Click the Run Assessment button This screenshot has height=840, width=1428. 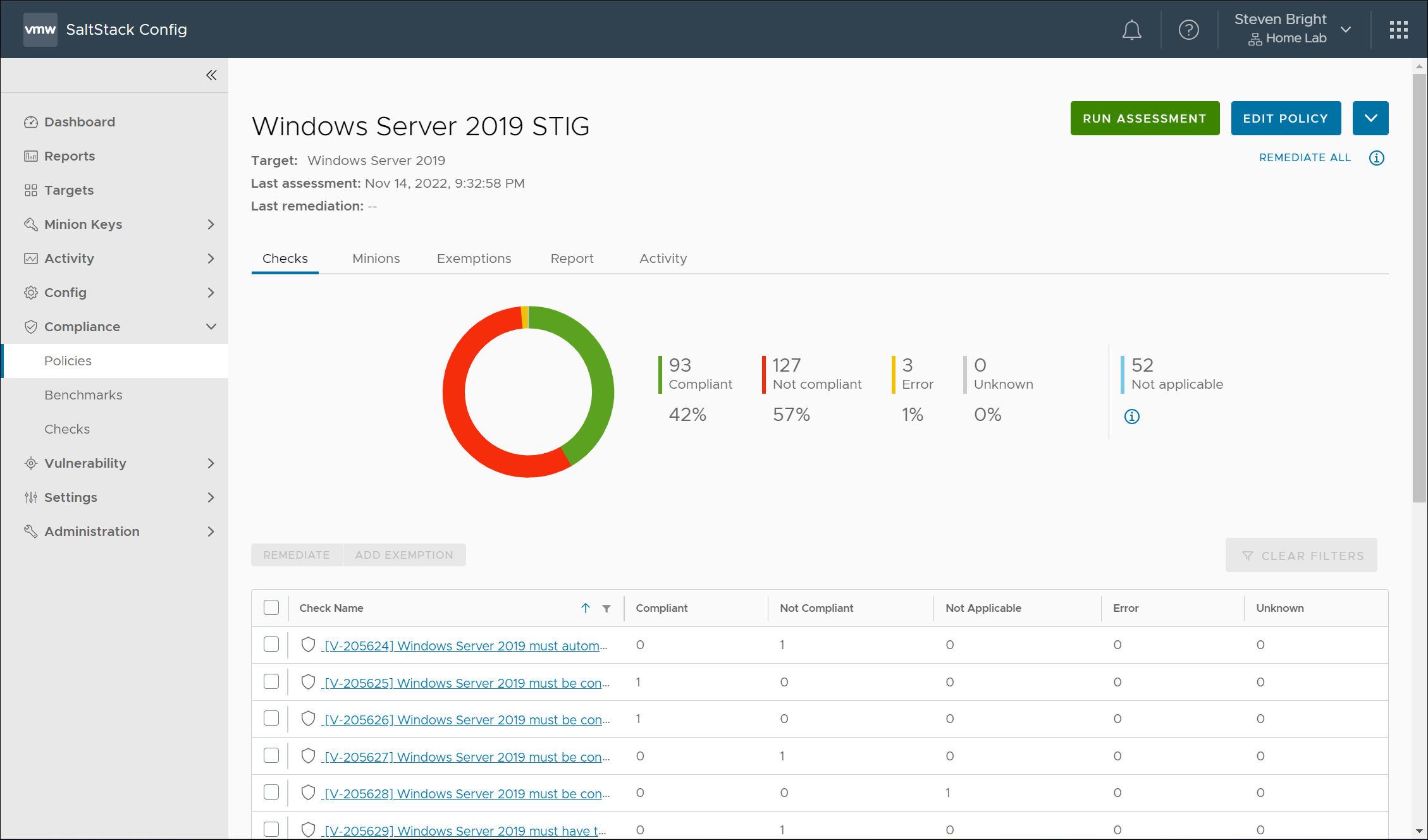point(1145,118)
